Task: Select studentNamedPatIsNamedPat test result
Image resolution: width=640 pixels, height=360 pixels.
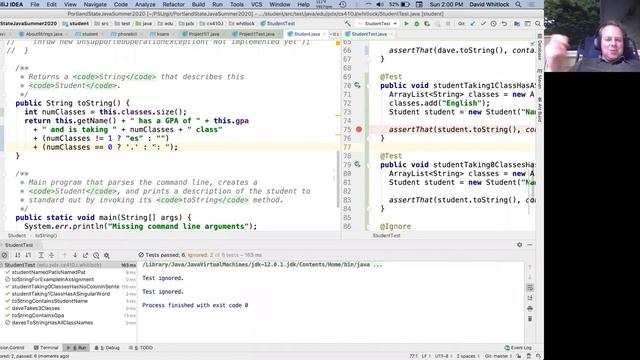Action: pyautogui.click(x=48, y=272)
